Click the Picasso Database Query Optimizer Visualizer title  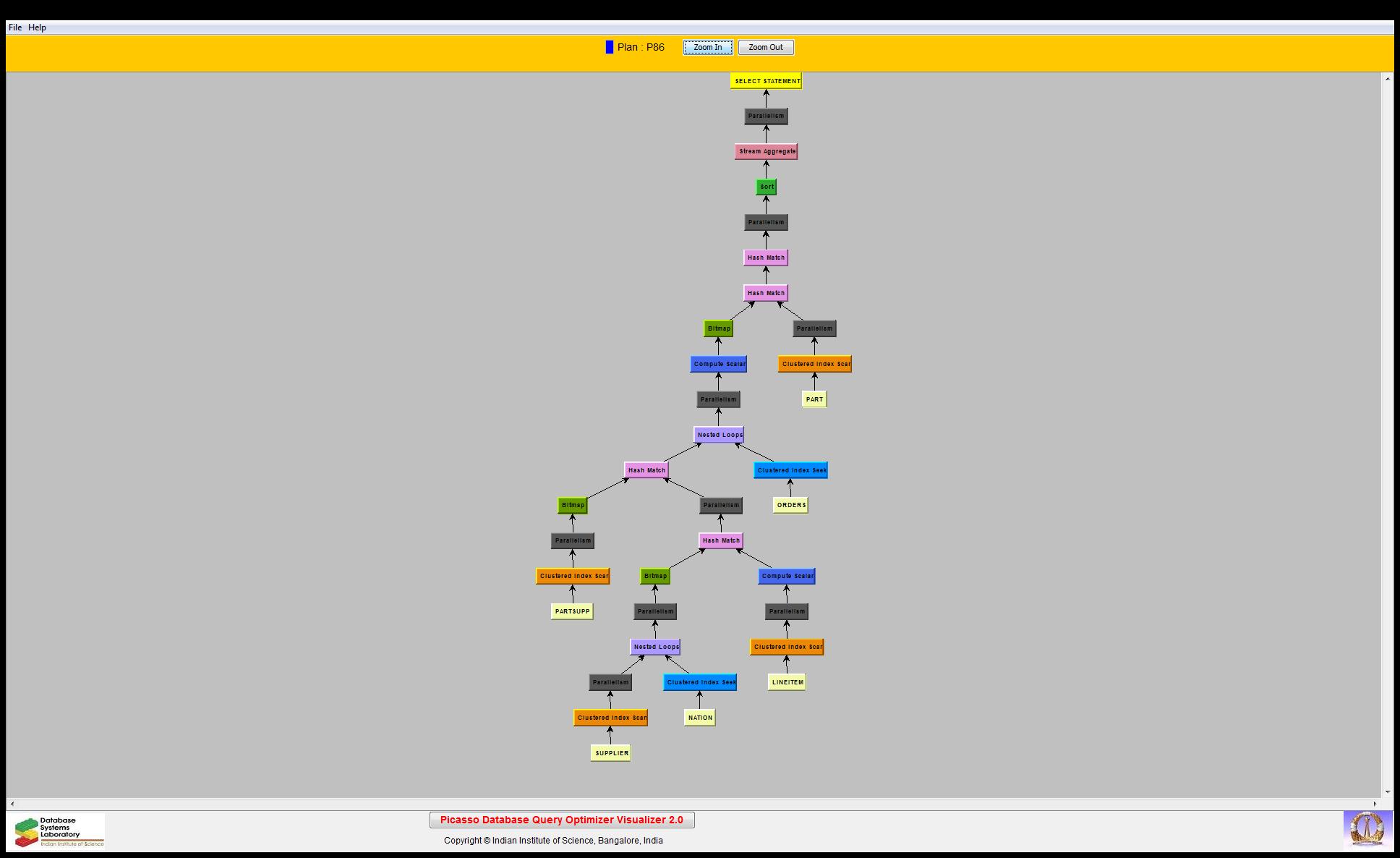click(561, 820)
